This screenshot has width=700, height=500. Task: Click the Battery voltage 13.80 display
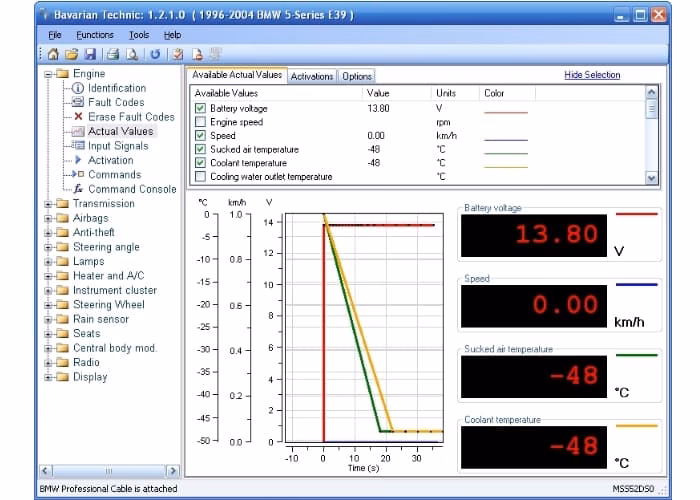coord(533,235)
